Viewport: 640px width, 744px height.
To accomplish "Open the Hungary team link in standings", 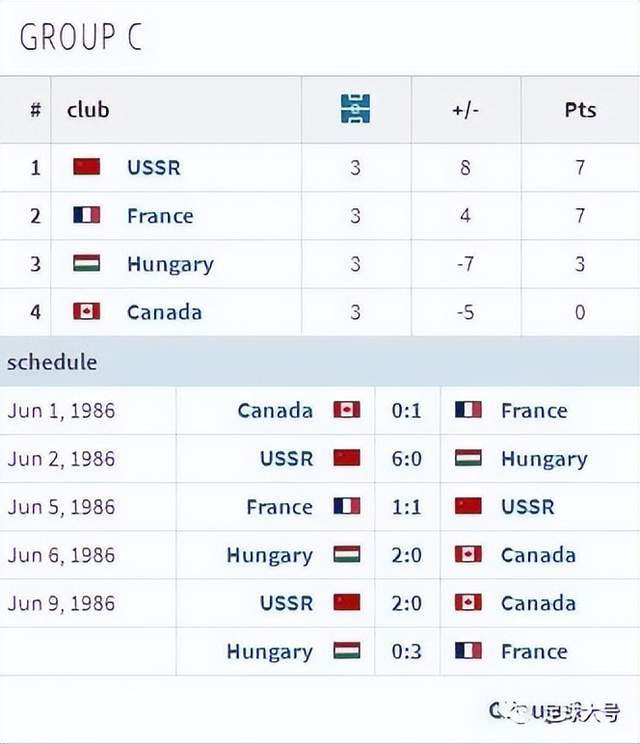I will (170, 265).
